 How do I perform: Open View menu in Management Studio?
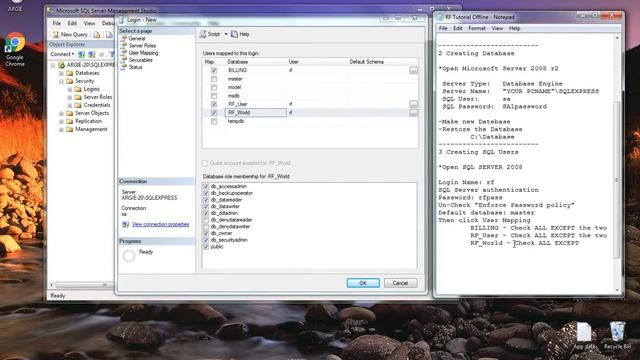89,23
